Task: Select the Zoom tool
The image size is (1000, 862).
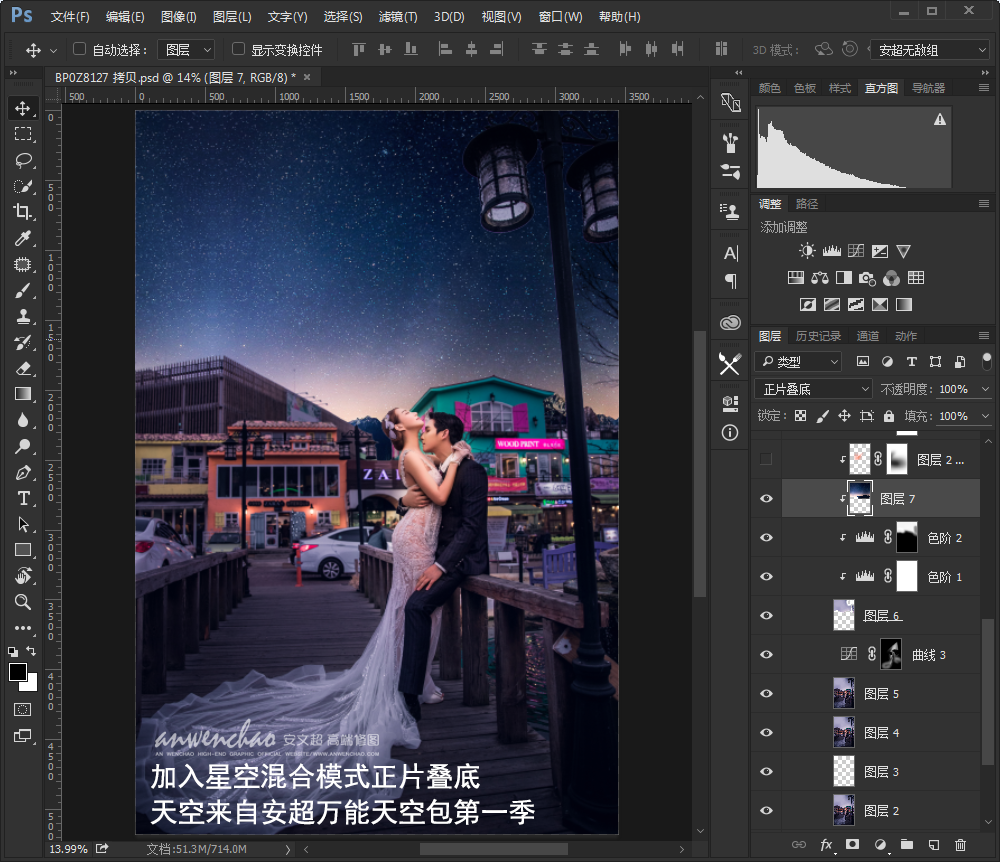Action: pos(23,602)
